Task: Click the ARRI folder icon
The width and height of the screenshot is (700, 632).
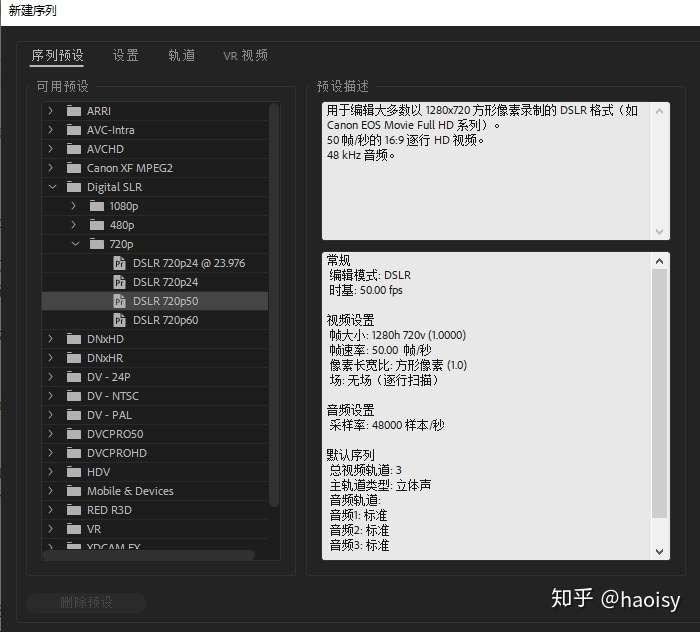Action: [74, 111]
